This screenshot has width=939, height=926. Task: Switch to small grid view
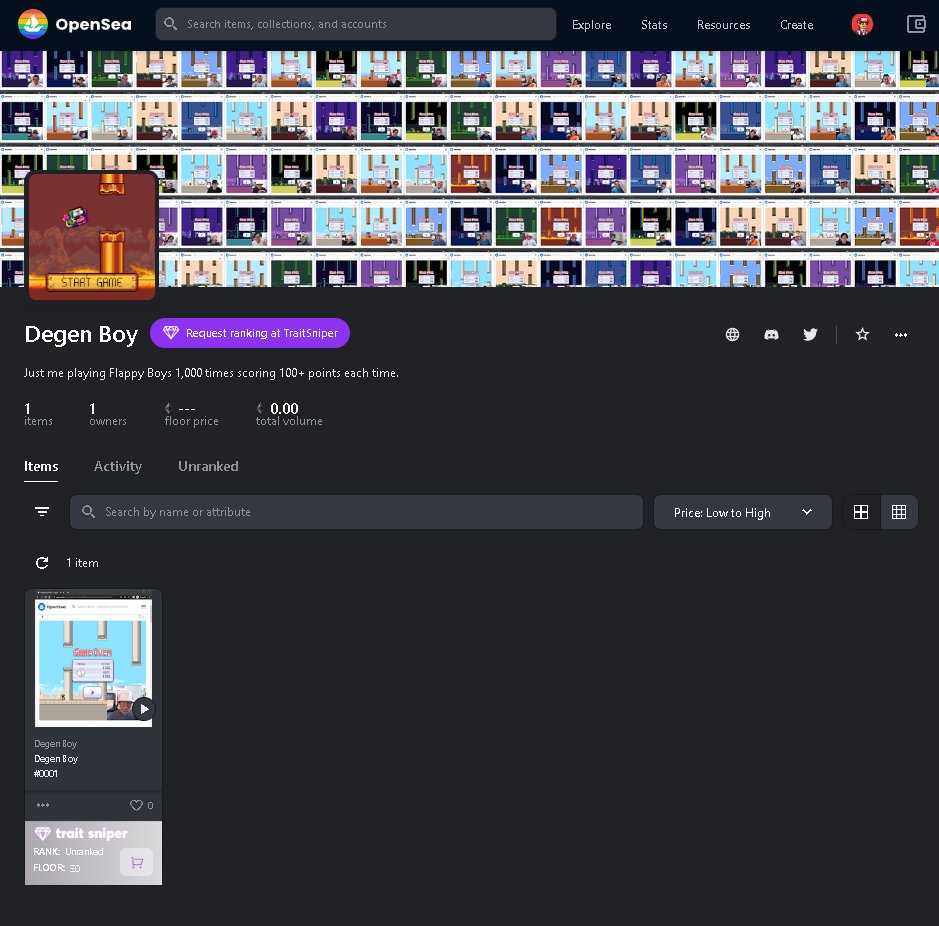coord(899,512)
